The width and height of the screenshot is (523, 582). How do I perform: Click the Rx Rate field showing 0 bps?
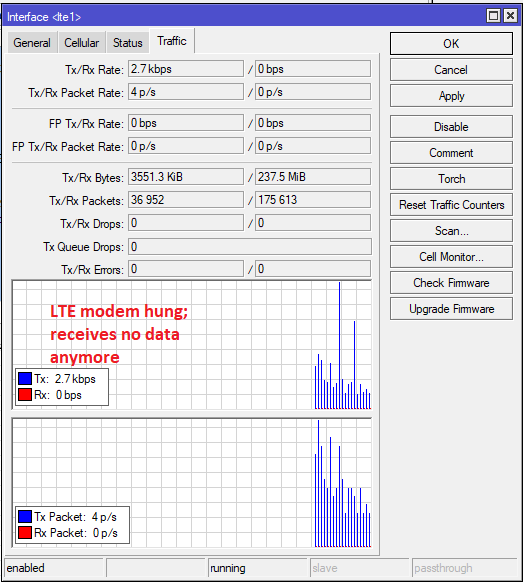coord(313,69)
